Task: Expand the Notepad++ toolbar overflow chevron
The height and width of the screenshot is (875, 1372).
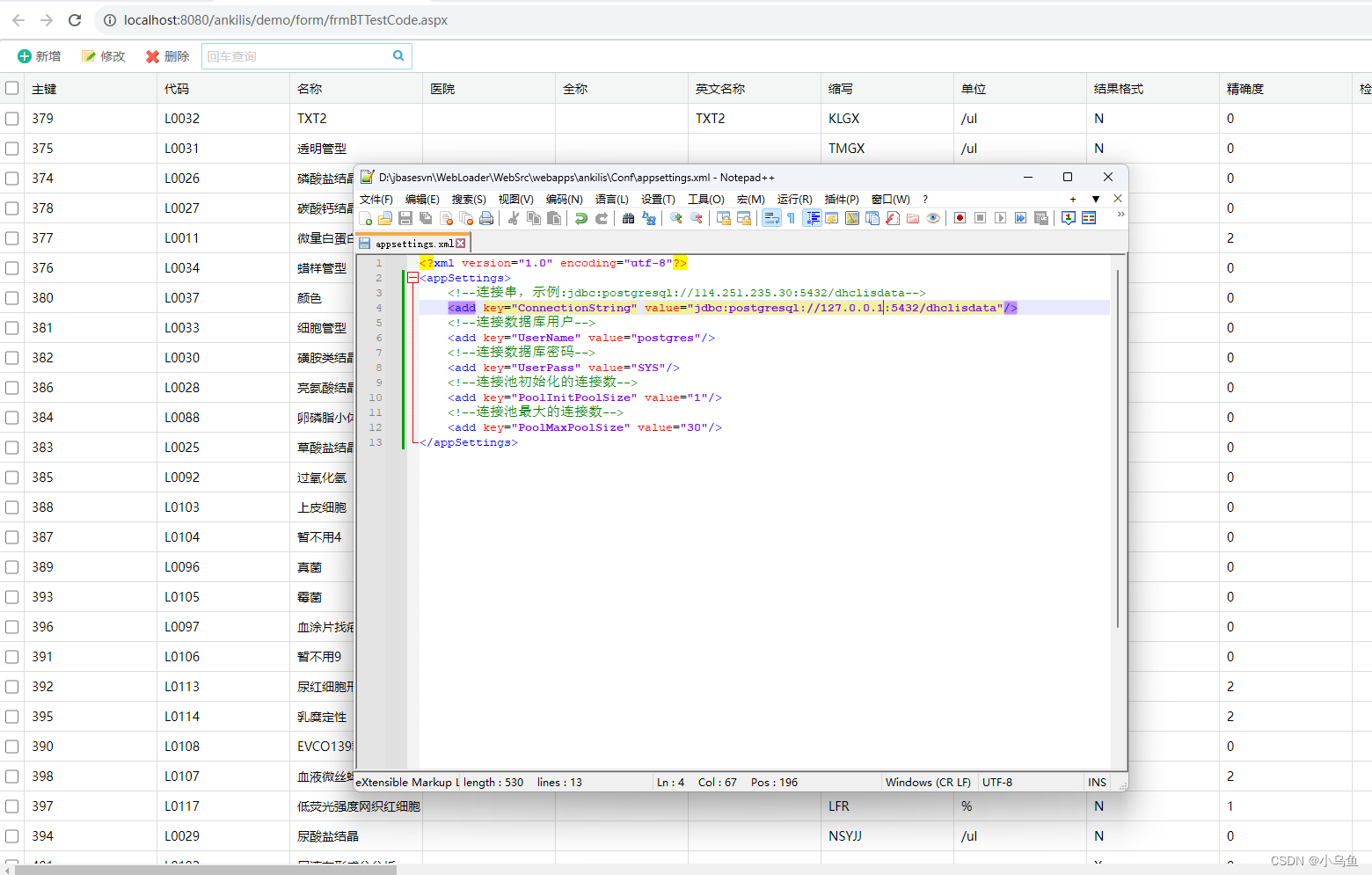Action: [1120, 215]
